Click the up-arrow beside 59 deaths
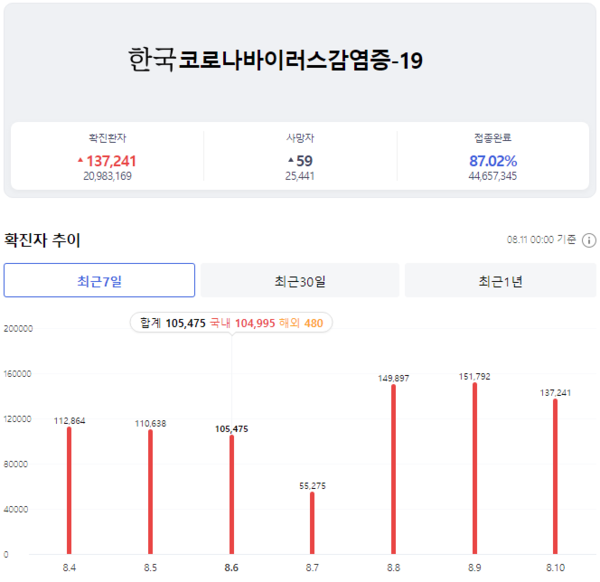The image size is (600, 582). (291, 160)
